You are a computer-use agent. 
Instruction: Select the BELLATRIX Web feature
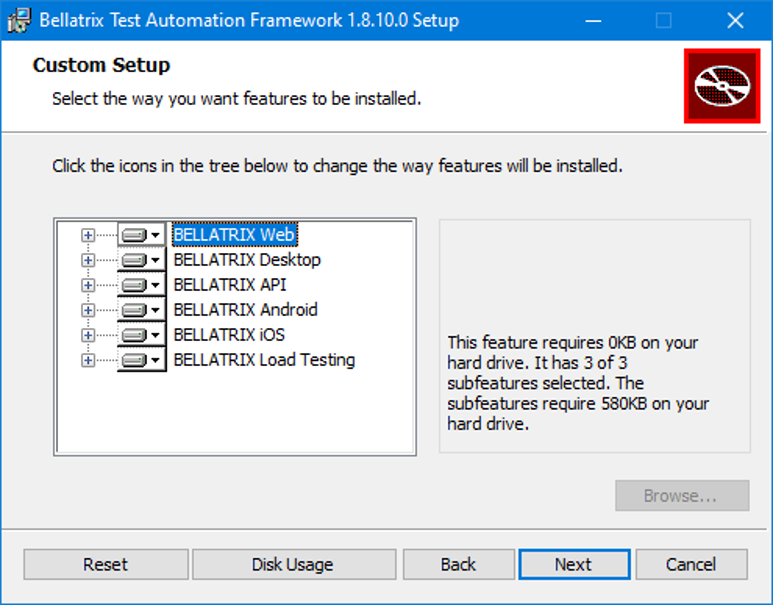(235, 235)
